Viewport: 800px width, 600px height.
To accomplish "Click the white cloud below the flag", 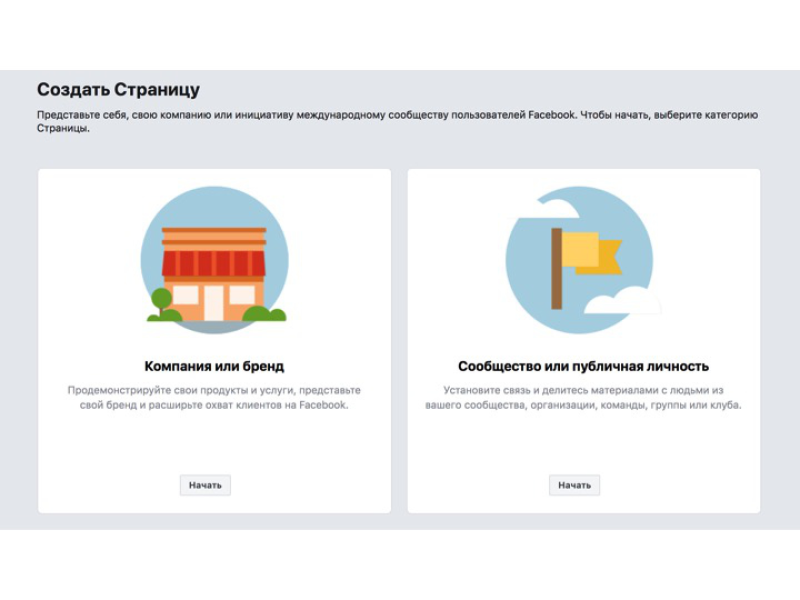I will 622,301.
